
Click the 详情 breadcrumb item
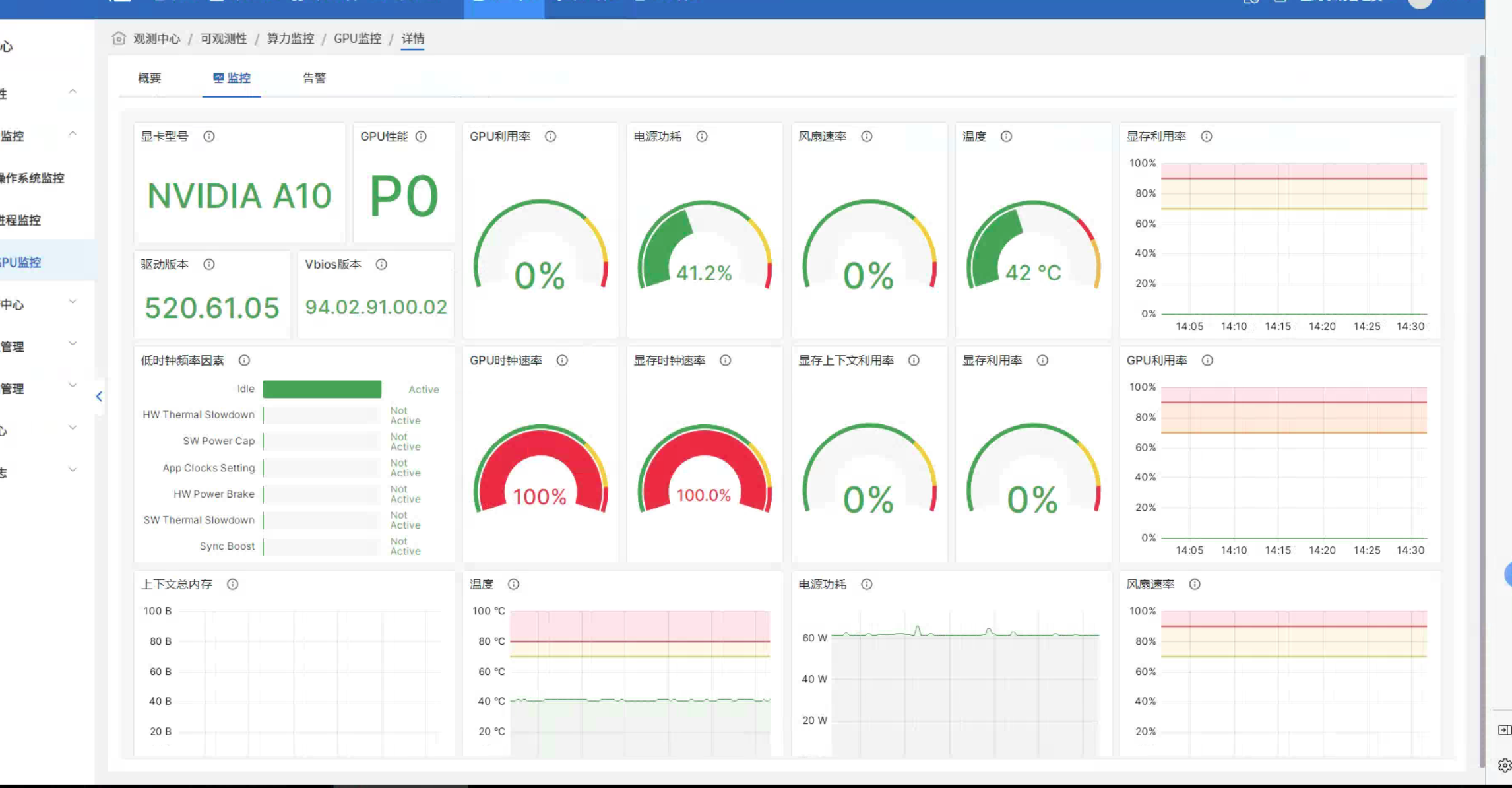(413, 38)
